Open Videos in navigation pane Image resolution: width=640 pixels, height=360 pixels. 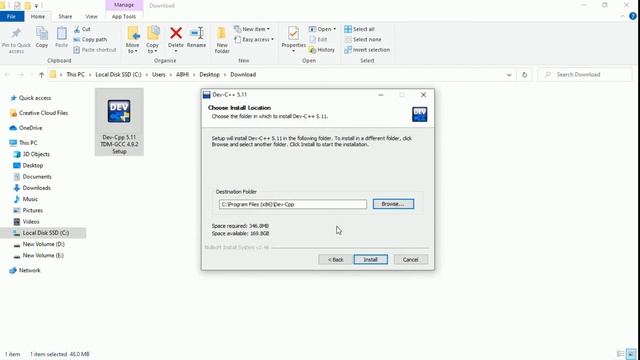coord(31,222)
